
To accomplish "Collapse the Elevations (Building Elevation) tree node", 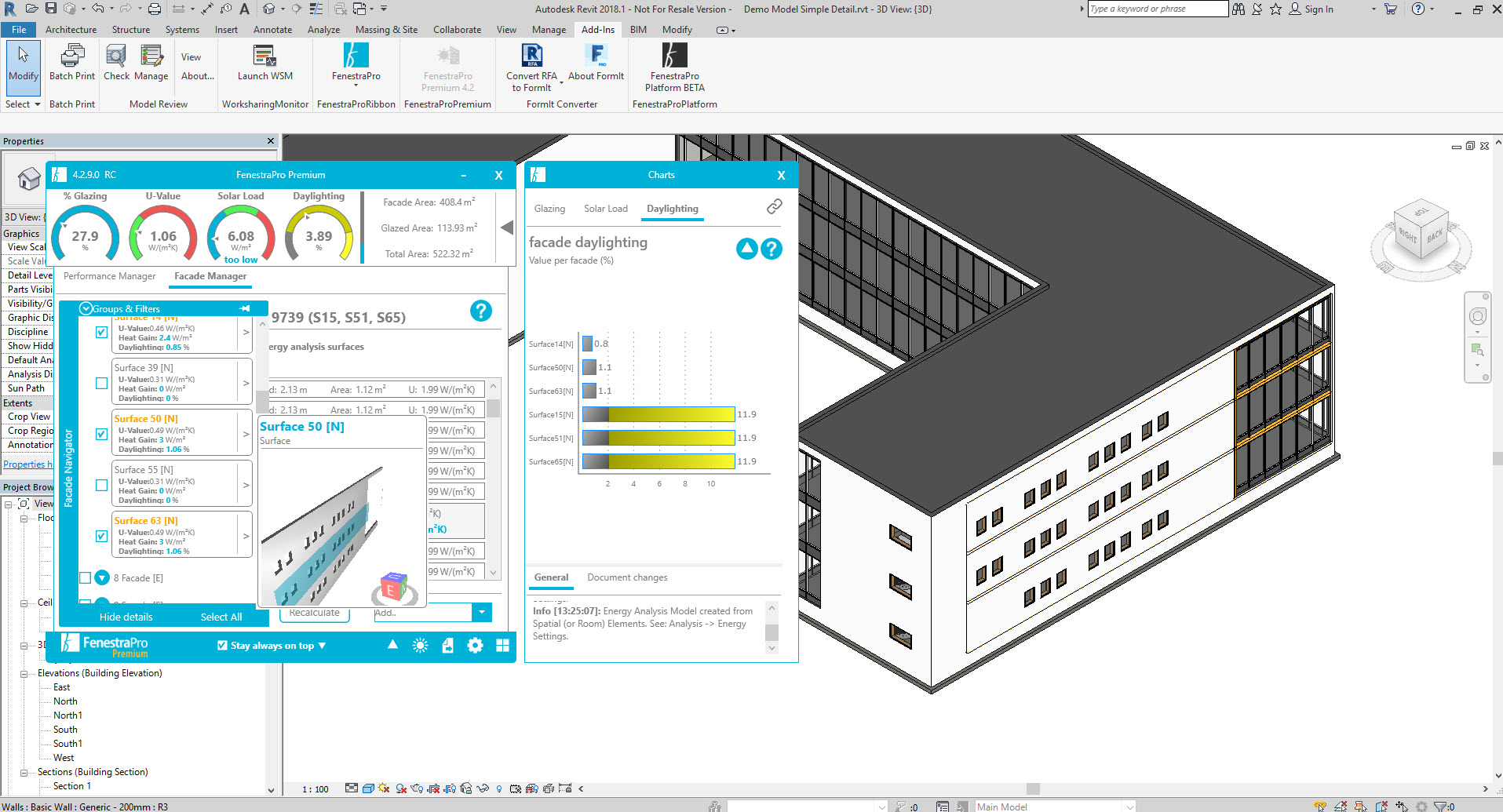I will point(24,673).
